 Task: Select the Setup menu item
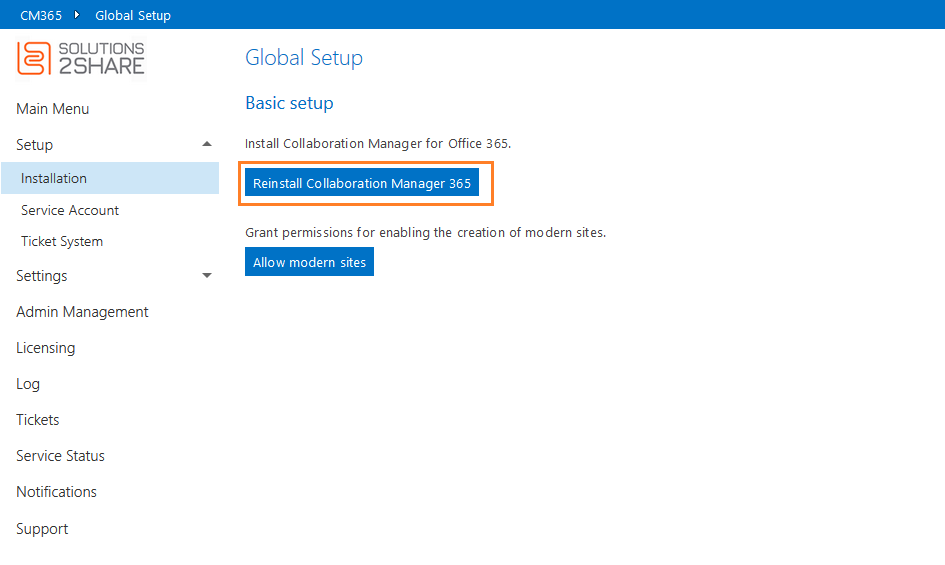tap(34, 145)
